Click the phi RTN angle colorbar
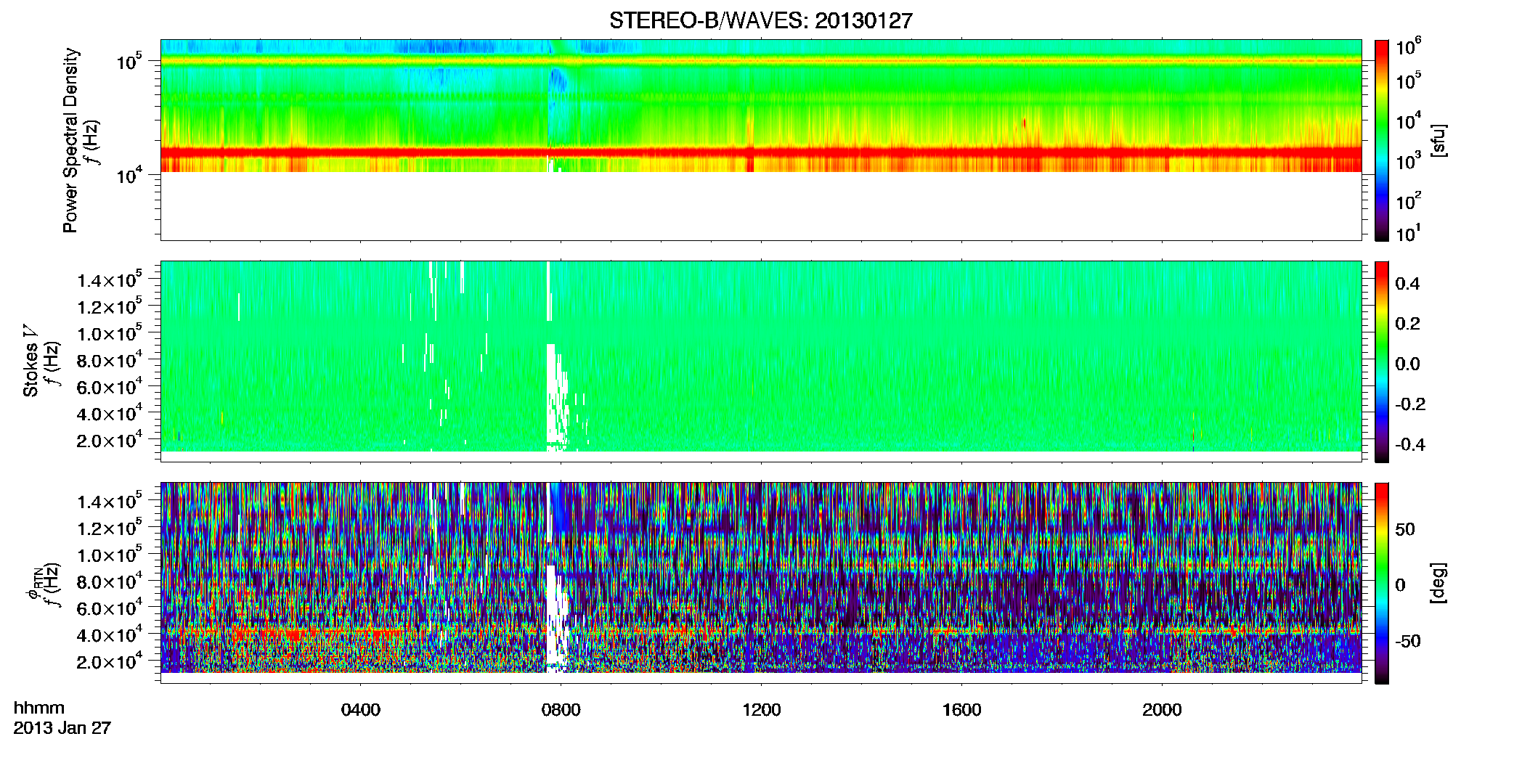This screenshot has width=1522, height=784. 1382,583
